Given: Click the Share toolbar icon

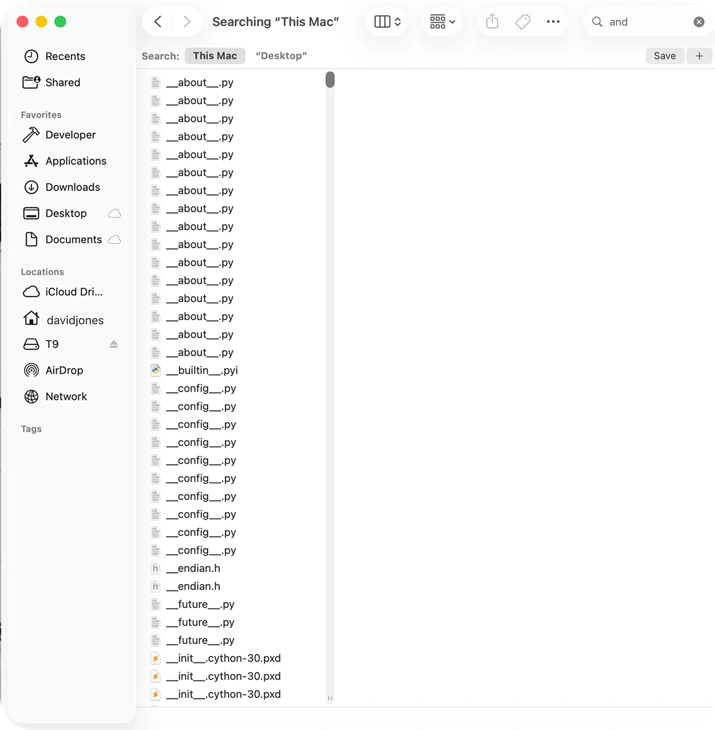Looking at the screenshot, I should 492,21.
